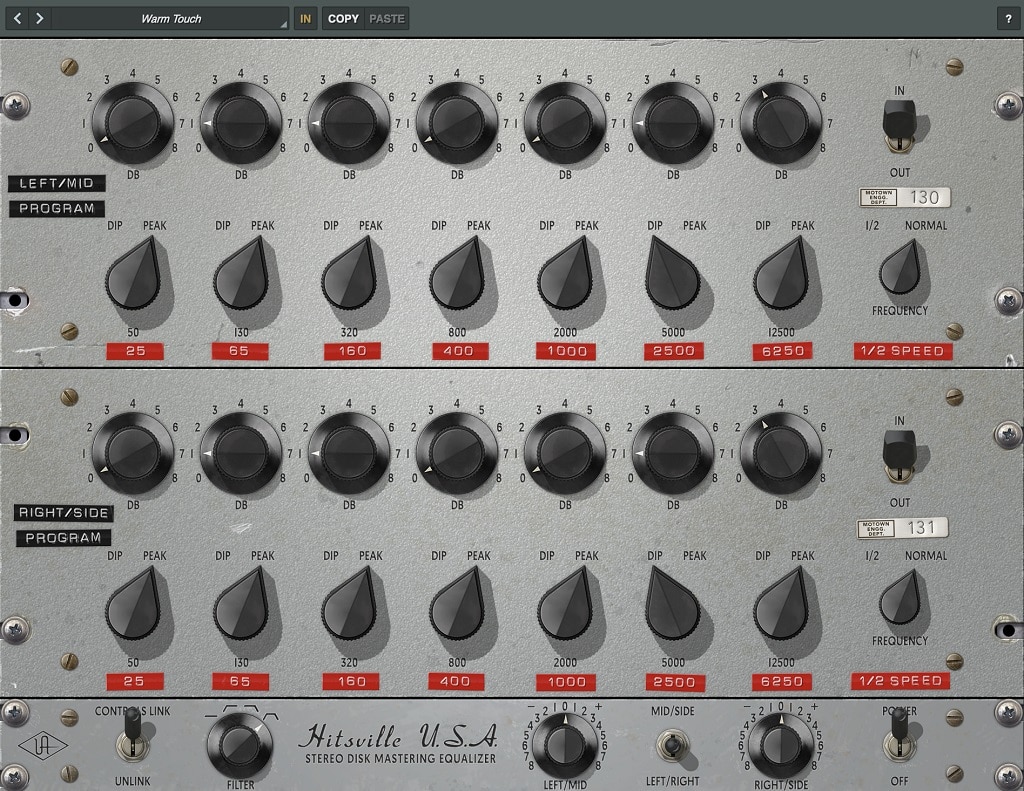Click the Right/Side red 6250 frequency label
Screen dimensions: 1024x791
(782, 681)
